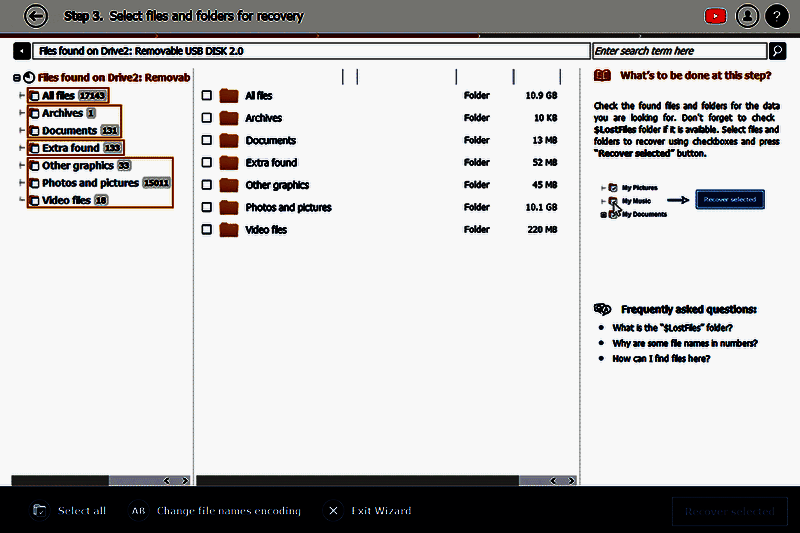Click the search term input field
This screenshot has height=533, width=800.
(679, 51)
